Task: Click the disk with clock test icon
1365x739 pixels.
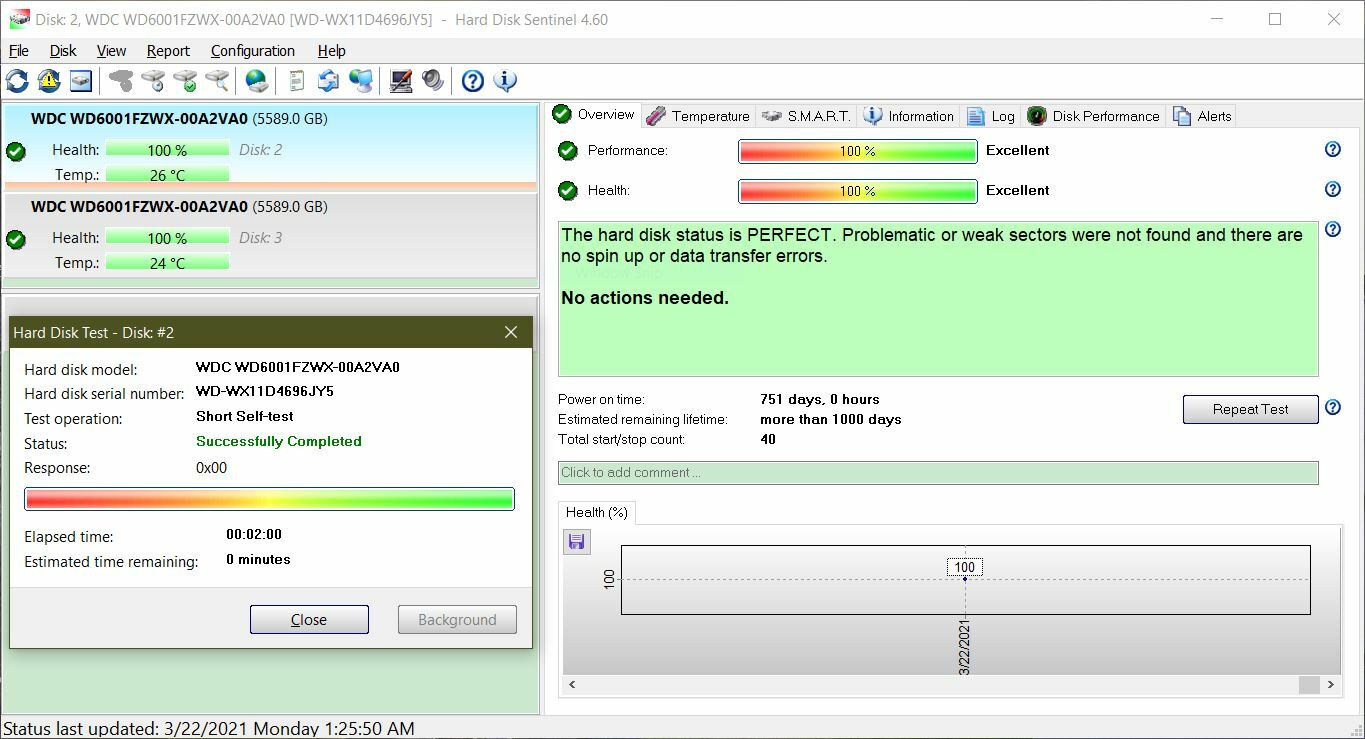Action: click(153, 81)
